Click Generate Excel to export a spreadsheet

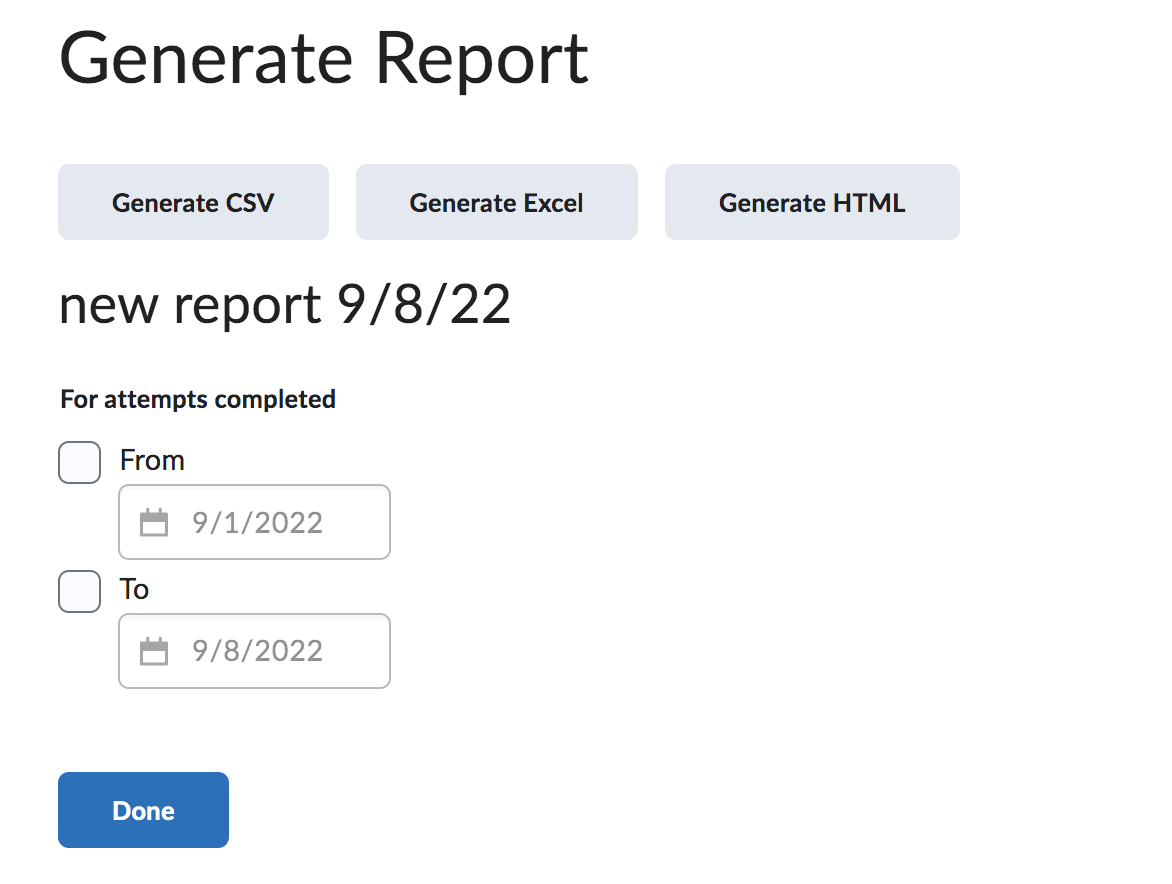coord(496,202)
